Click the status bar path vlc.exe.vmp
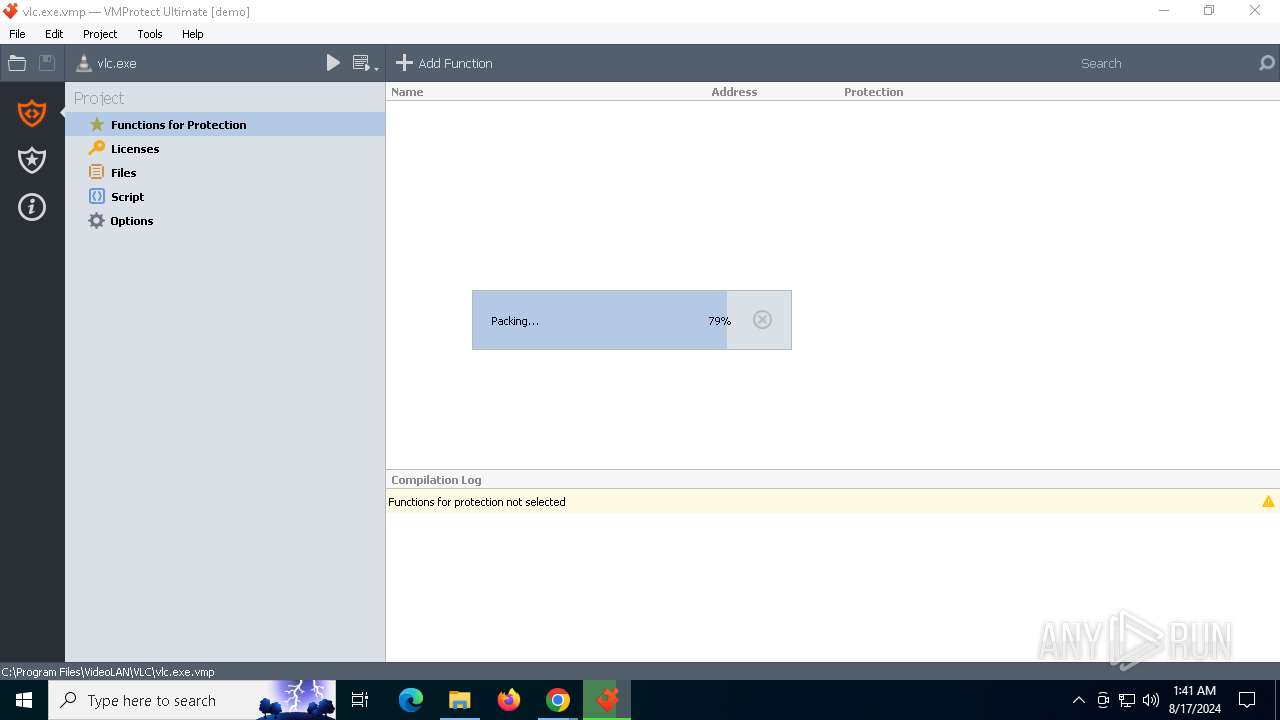This screenshot has height=720, width=1280. (108, 672)
